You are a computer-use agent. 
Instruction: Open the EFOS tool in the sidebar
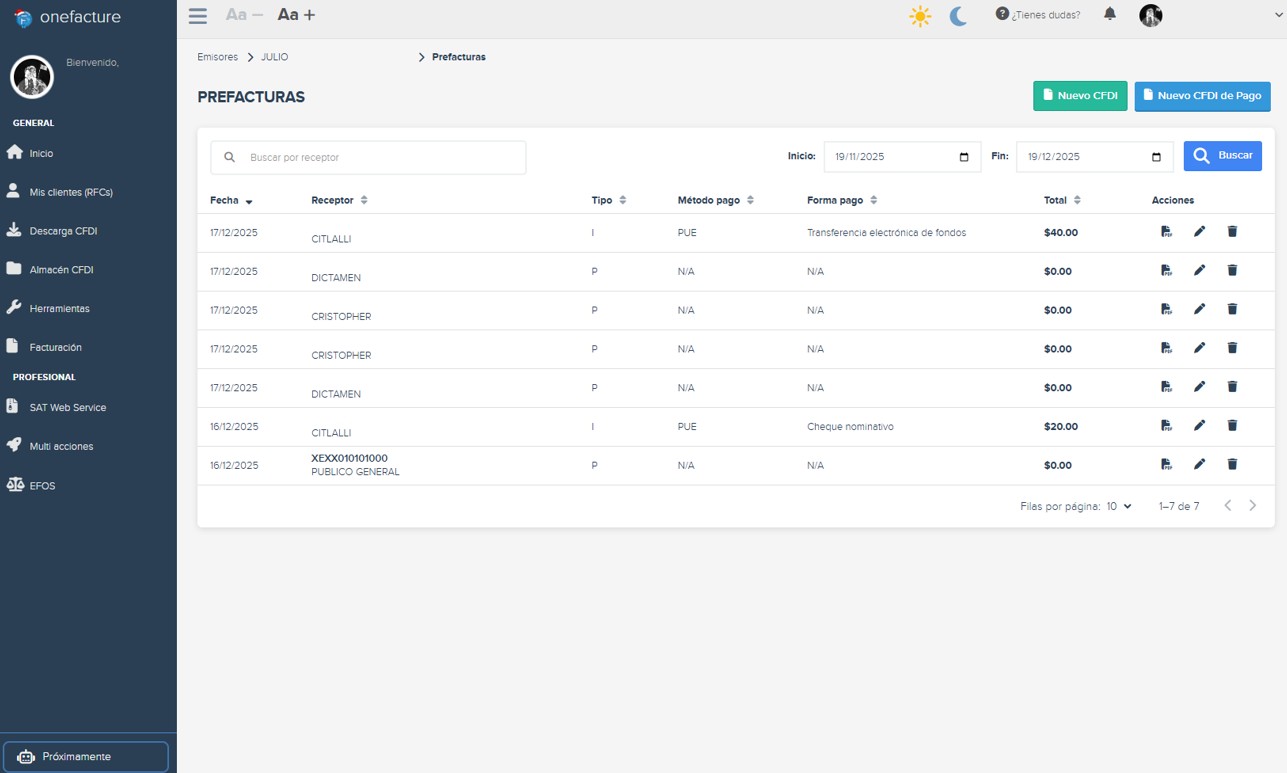pyautogui.click(x=42, y=485)
